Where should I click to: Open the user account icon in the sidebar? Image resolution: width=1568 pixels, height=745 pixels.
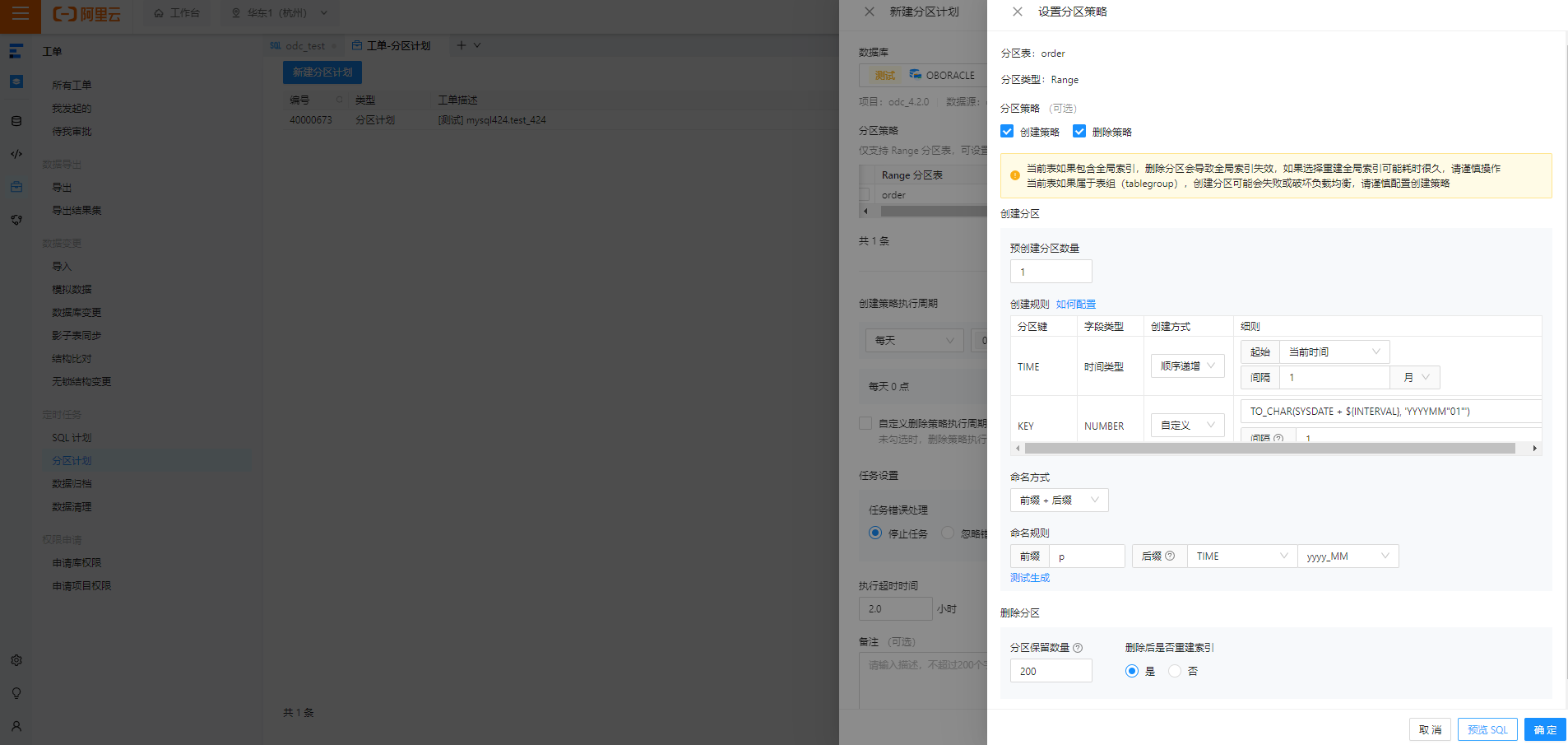coord(16,726)
